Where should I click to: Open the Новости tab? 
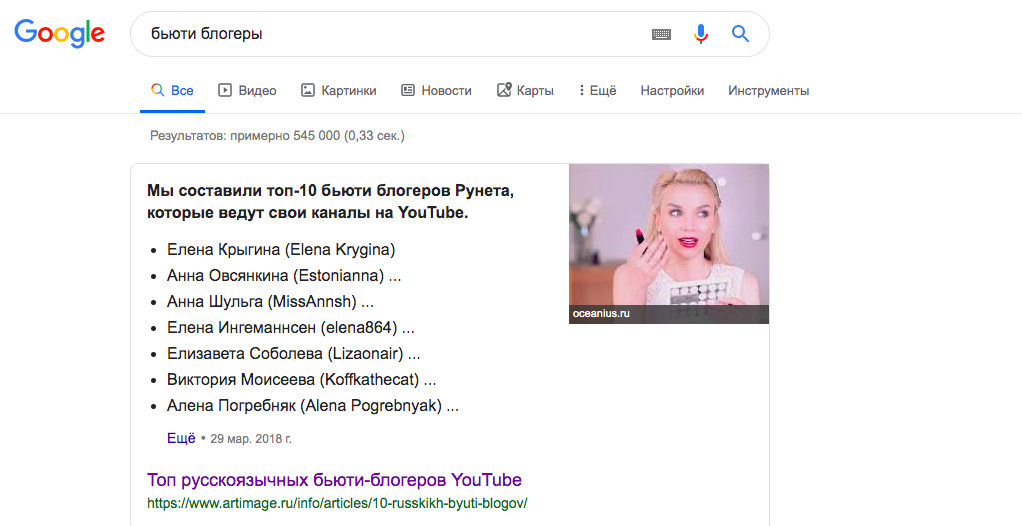436,91
